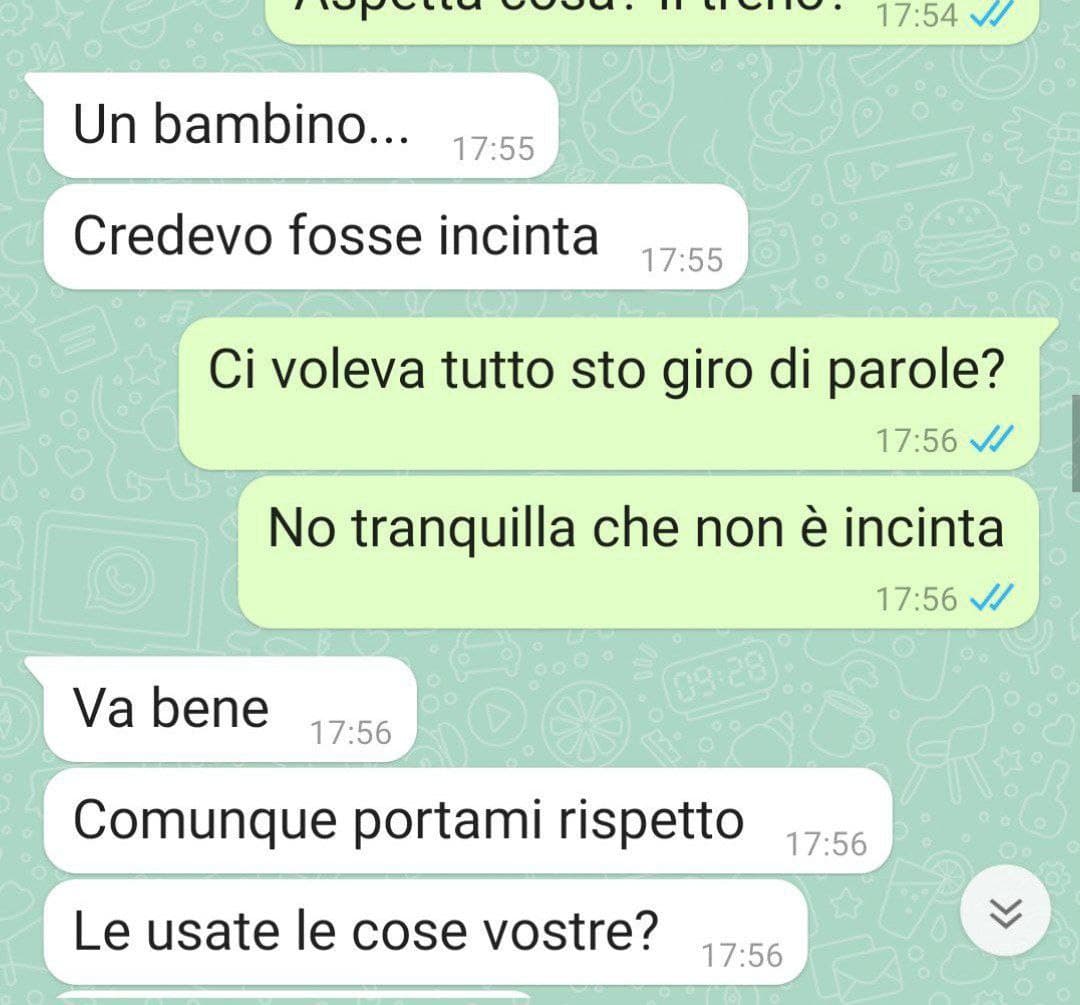Tap the 'Va bene' message bubble
The width and height of the screenshot is (1080, 1005).
(230, 709)
